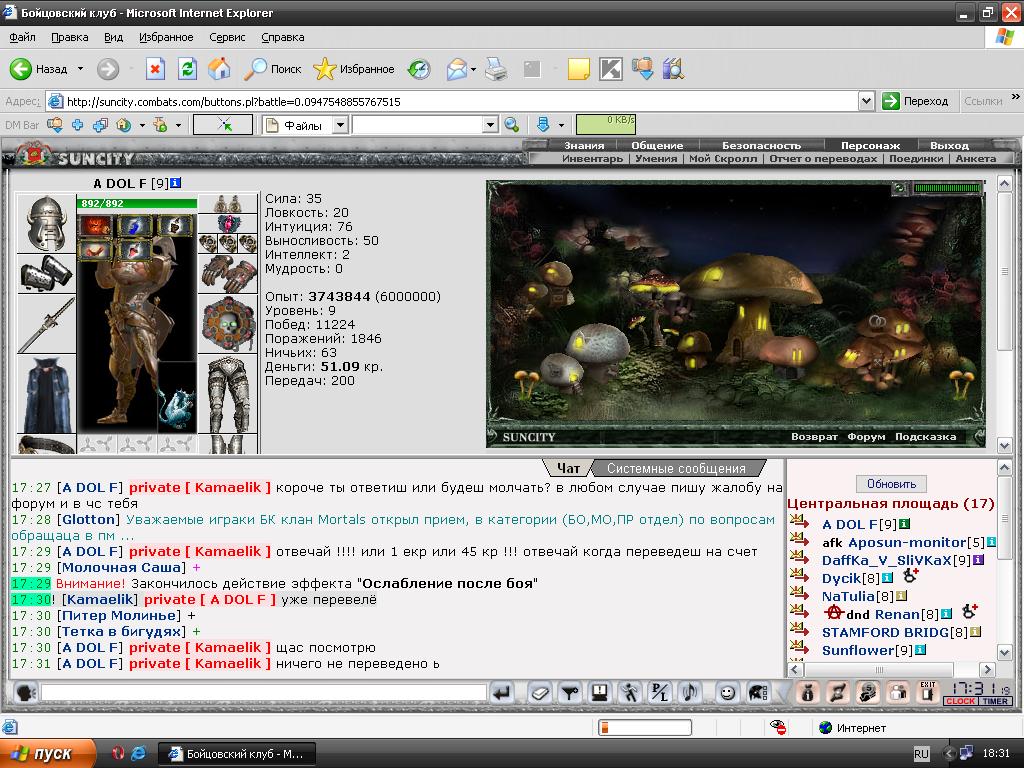Expand the address bar URL dropdown
1024x768 pixels.
click(866, 101)
